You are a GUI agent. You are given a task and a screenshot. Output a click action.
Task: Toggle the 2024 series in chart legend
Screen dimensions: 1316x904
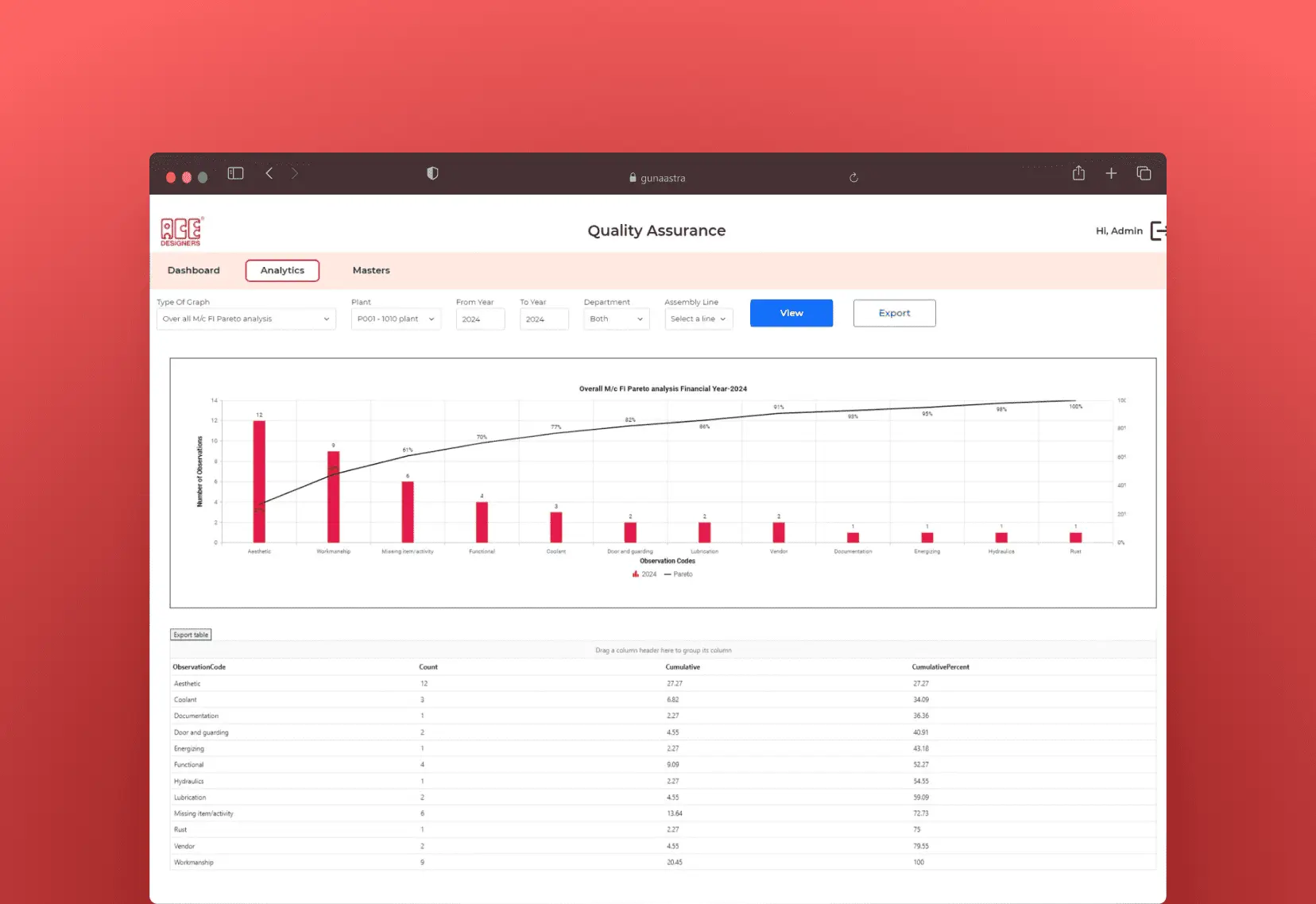pyautogui.click(x=644, y=574)
